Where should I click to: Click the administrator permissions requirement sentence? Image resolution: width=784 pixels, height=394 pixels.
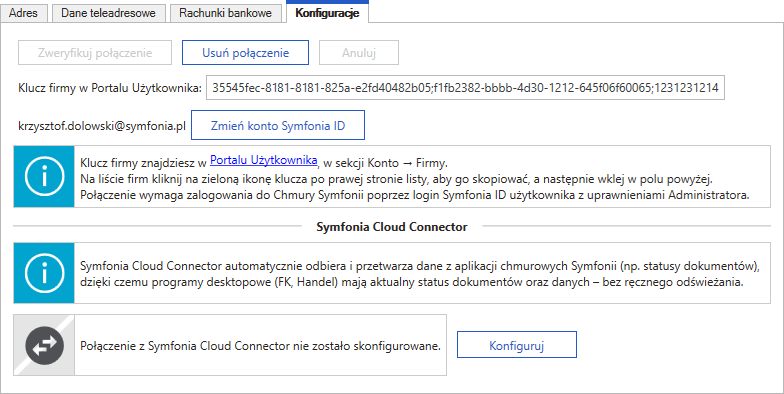[x=415, y=195]
